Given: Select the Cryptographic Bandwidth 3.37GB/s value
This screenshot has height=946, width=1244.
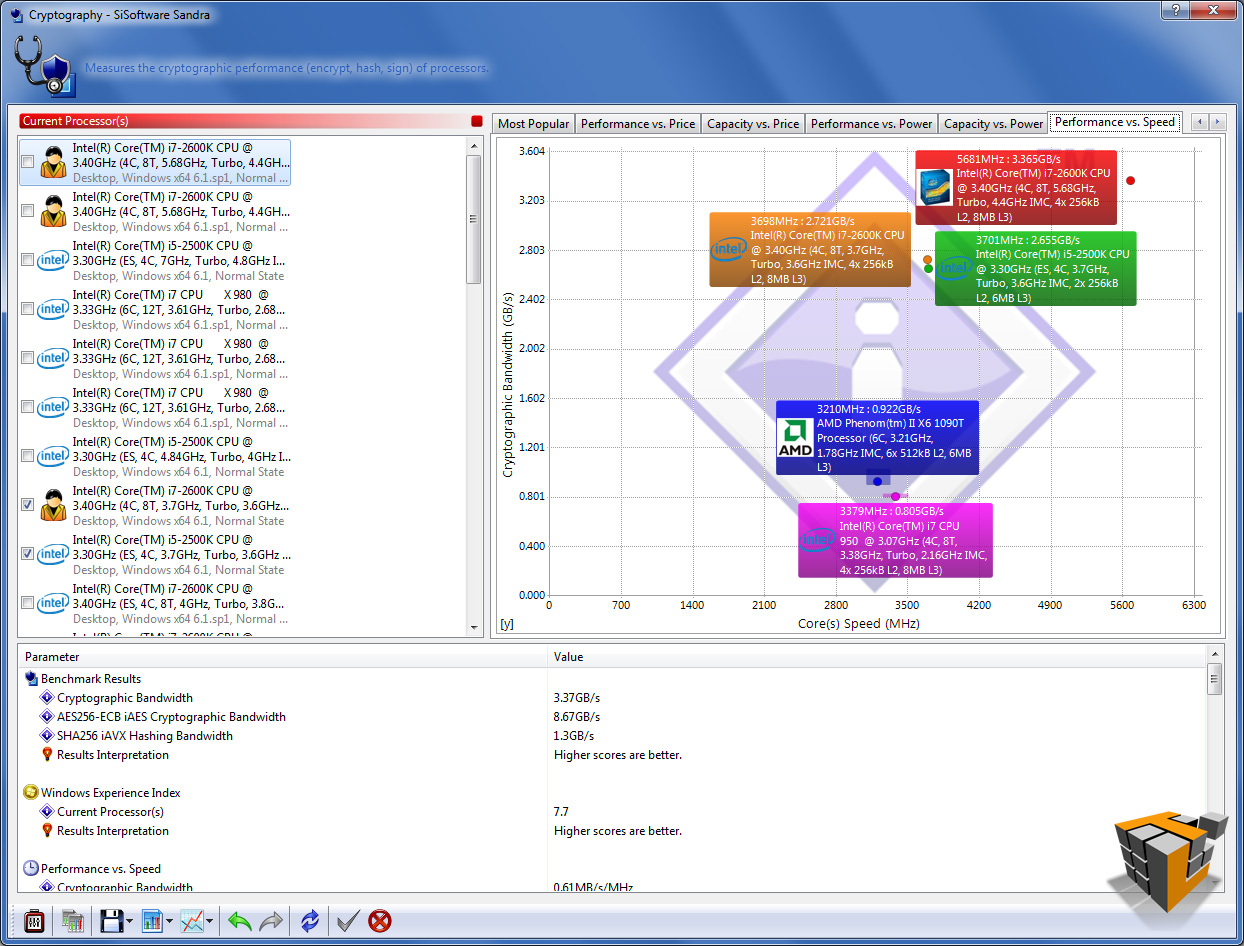Looking at the screenshot, I should pos(576,698).
